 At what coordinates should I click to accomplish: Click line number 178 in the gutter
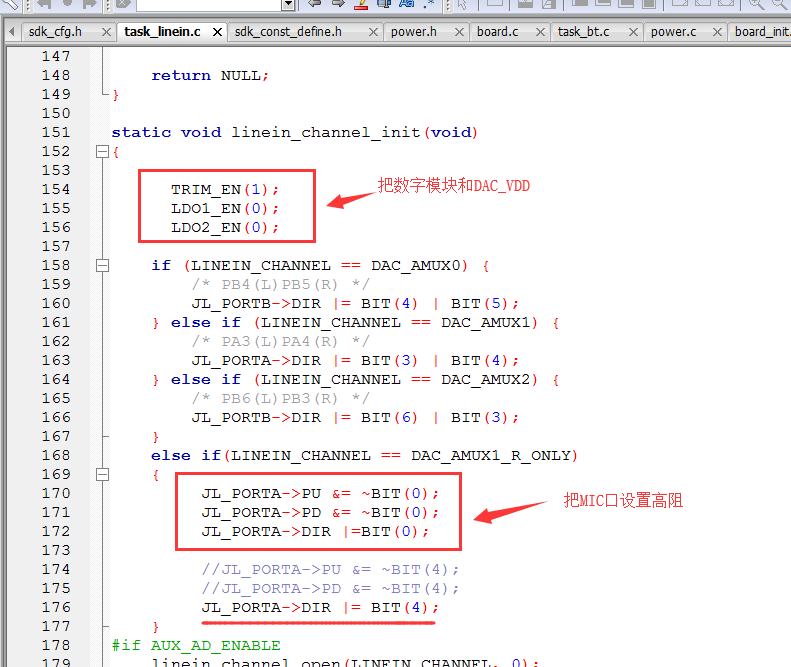pyautogui.click(x=56, y=645)
